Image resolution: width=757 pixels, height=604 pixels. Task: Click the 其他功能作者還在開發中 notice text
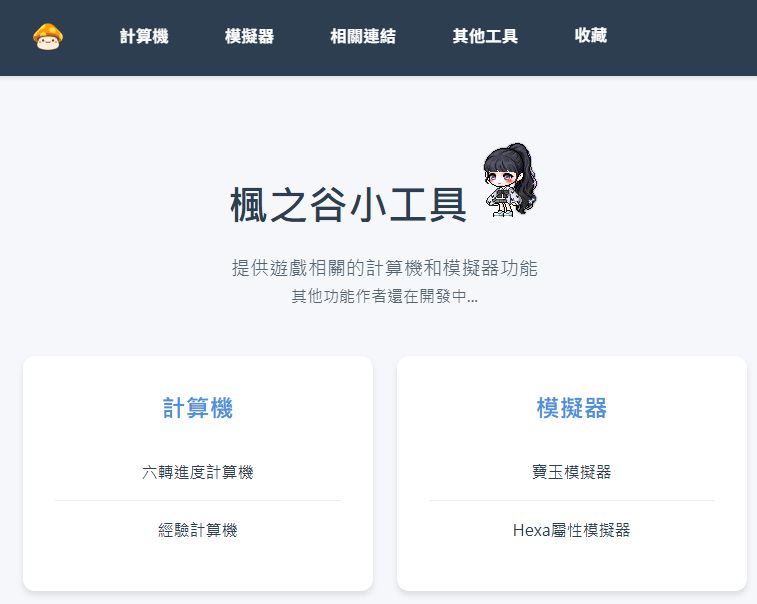pos(385,296)
